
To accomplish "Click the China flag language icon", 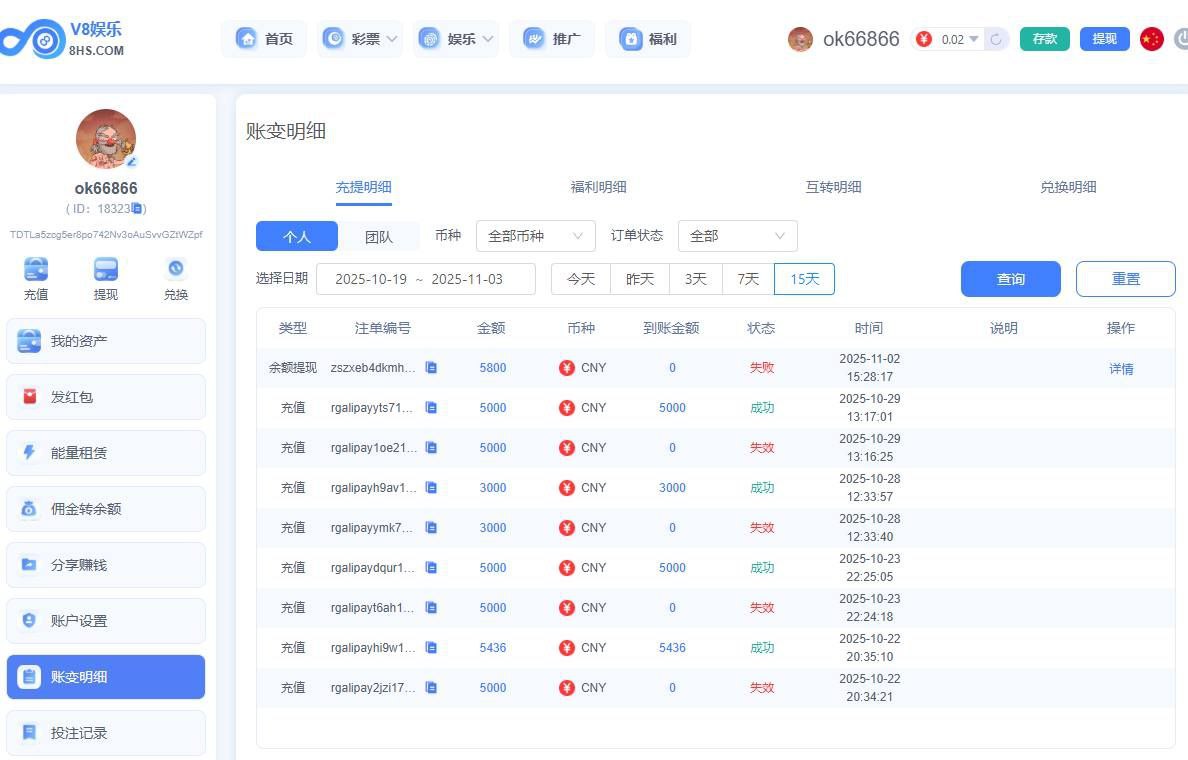I will pyautogui.click(x=1152, y=39).
